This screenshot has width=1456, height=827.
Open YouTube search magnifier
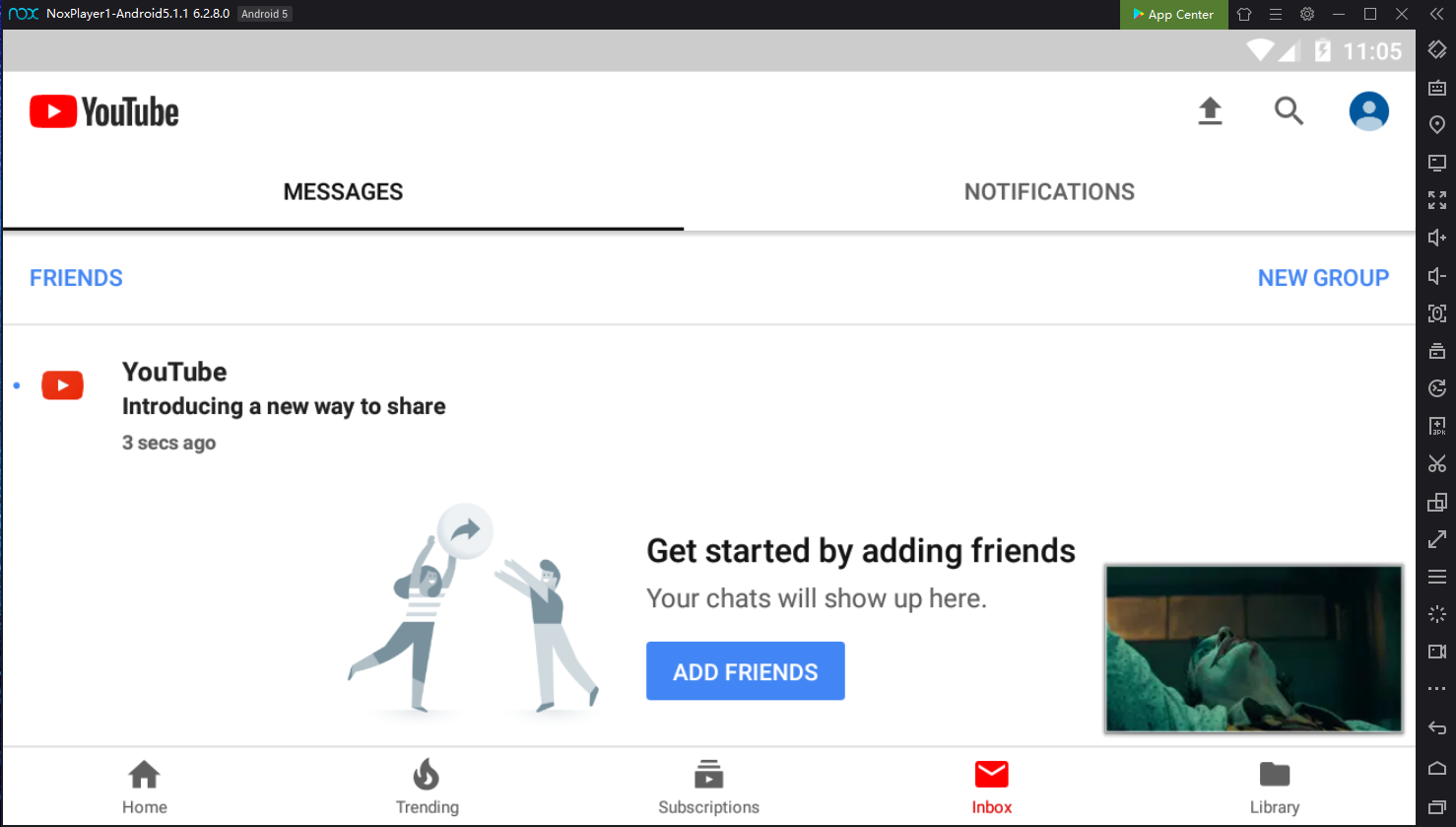pyautogui.click(x=1289, y=111)
